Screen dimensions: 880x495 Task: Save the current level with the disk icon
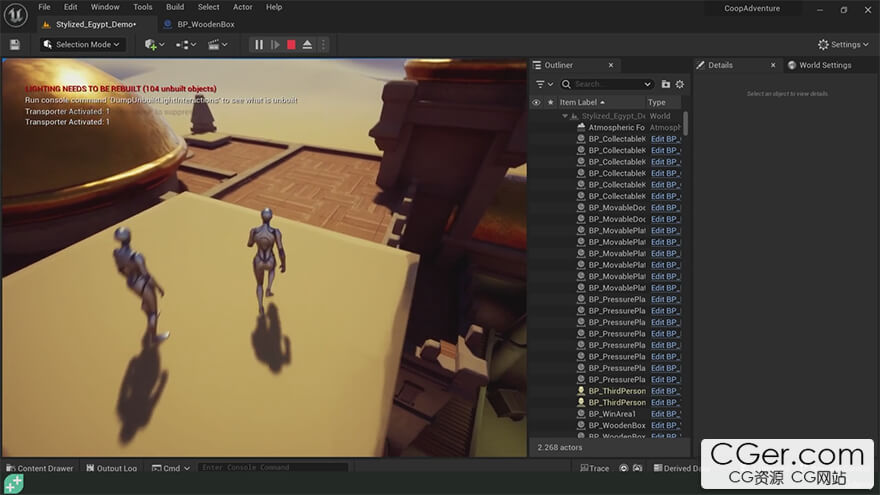pyautogui.click(x=15, y=44)
